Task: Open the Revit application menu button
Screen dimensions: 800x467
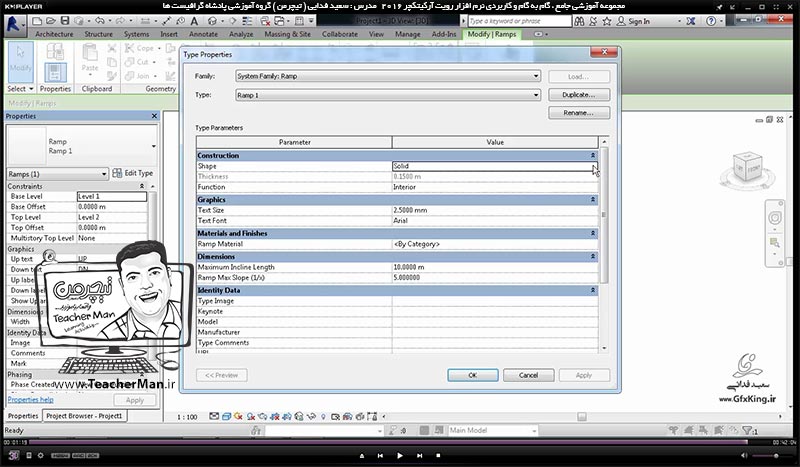Action: coord(14,24)
